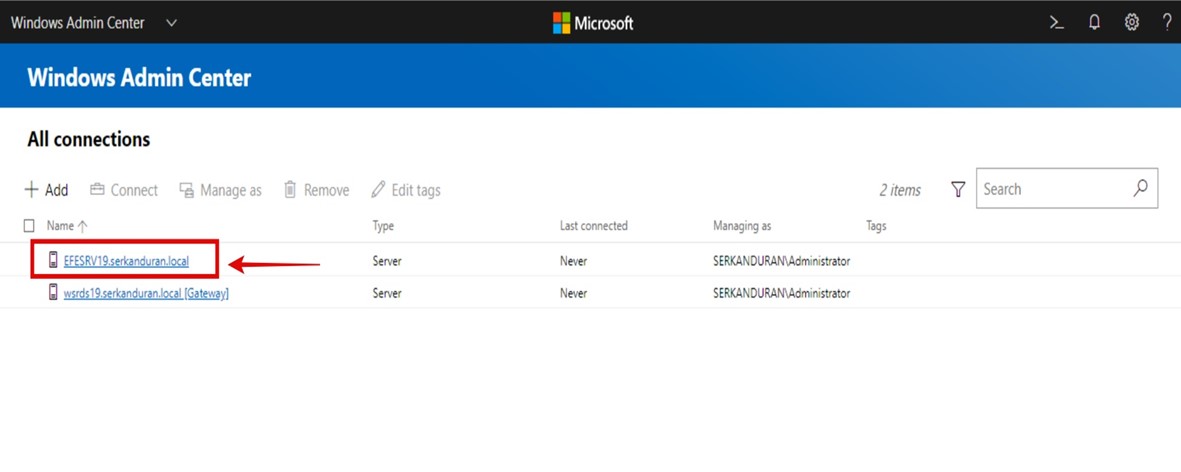Sort by the Type column header
Viewport: 1181px width, 472px height.
[x=383, y=225]
